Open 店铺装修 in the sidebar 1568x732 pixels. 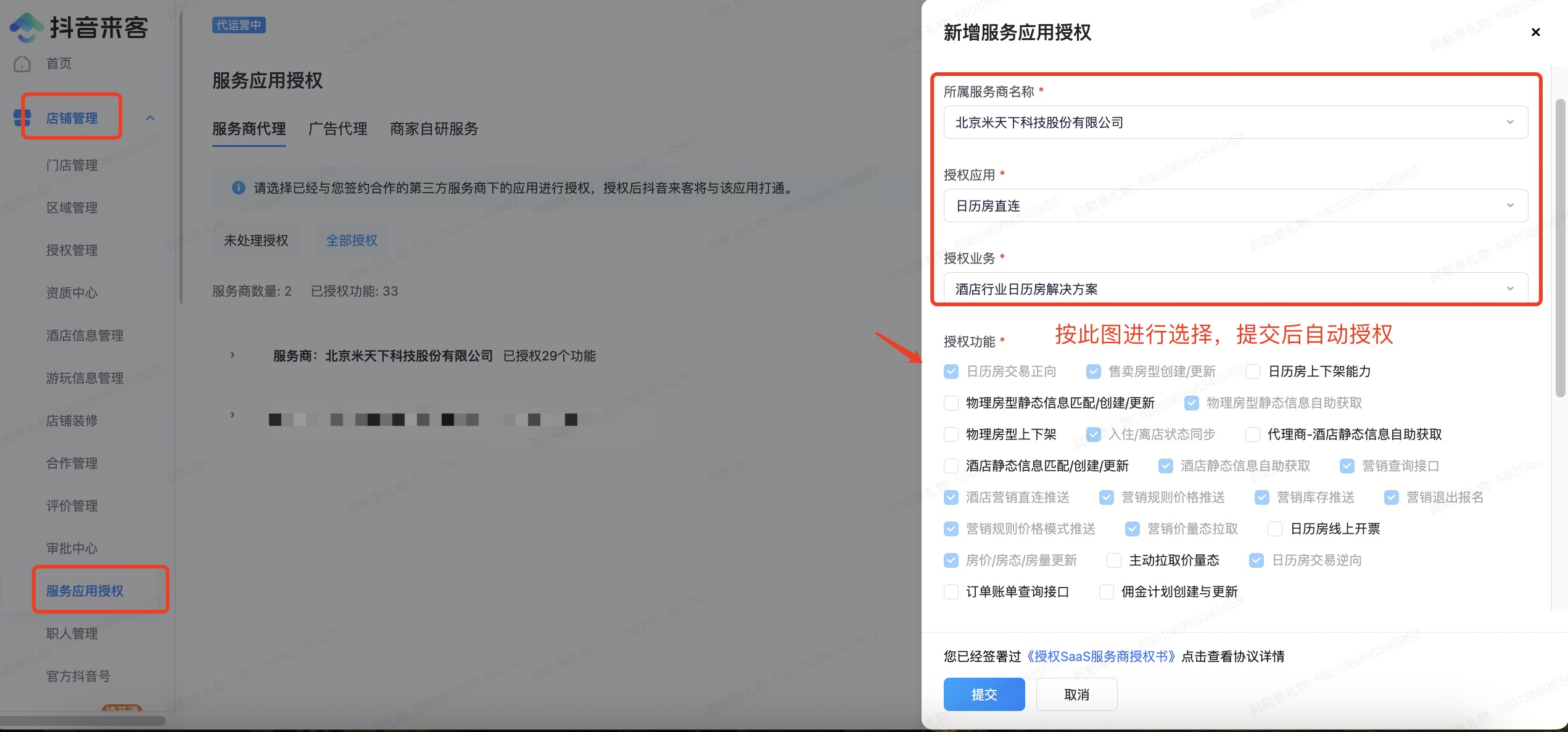(72, 421)
